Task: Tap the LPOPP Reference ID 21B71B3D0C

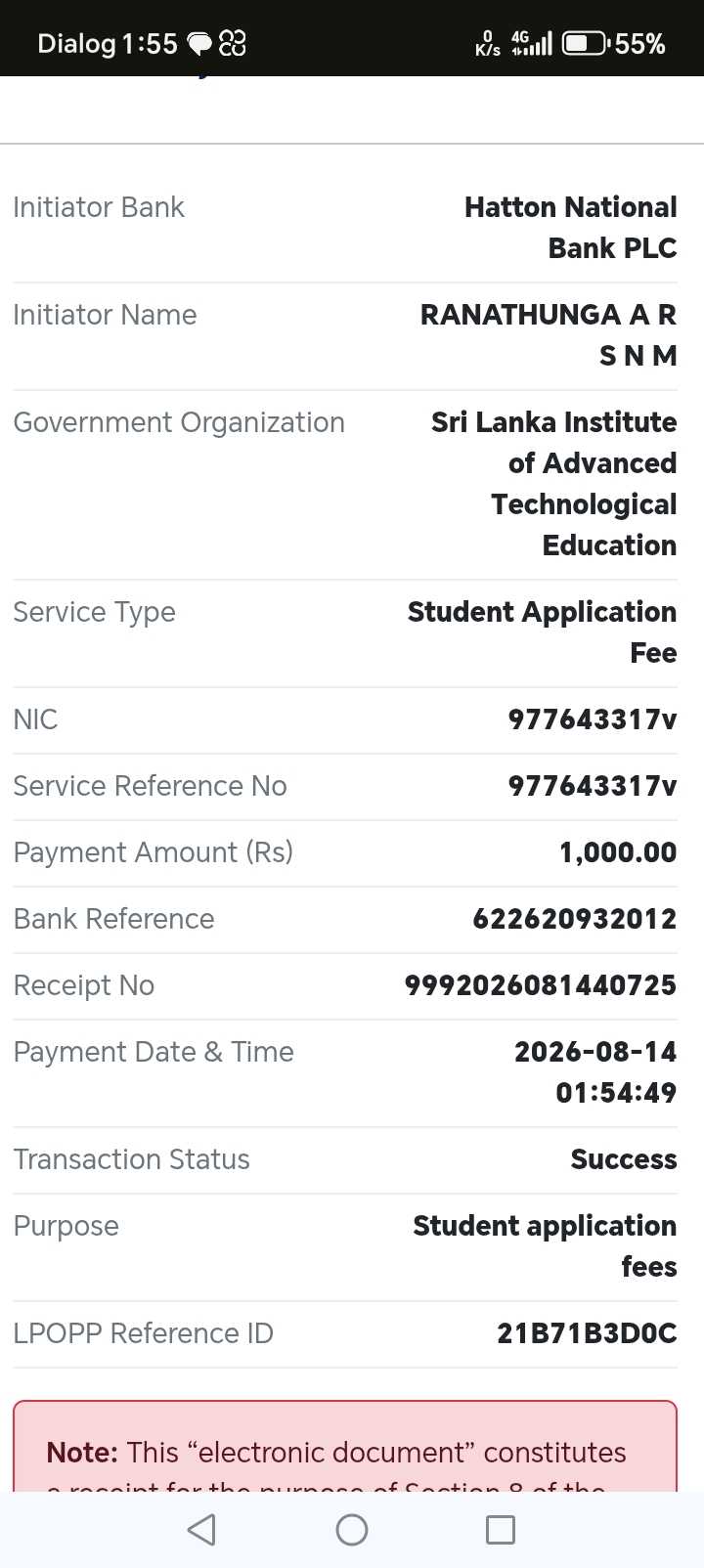Action: tap(587, 1333)
